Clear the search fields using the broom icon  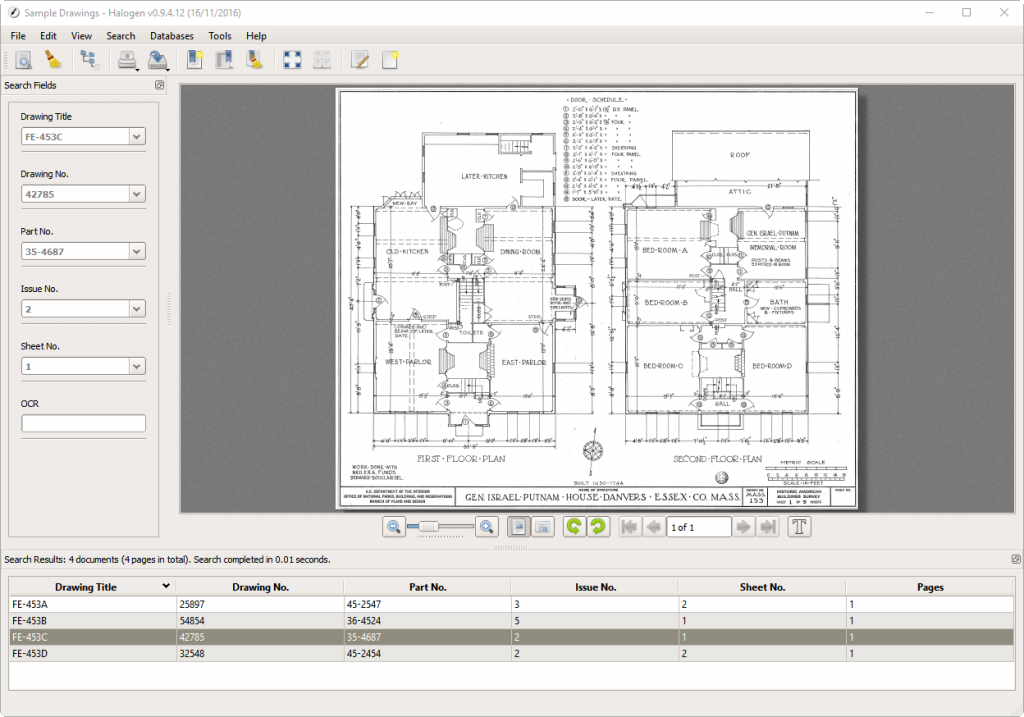(56, 60)
